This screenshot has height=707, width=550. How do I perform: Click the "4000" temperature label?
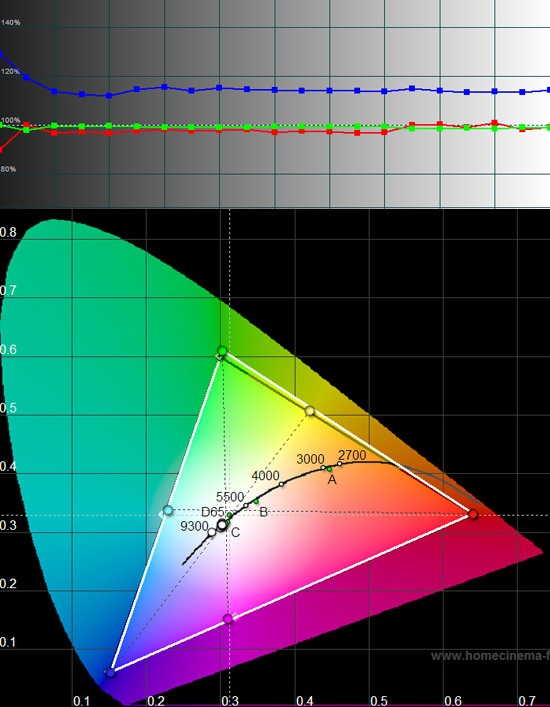click(266, 476)
